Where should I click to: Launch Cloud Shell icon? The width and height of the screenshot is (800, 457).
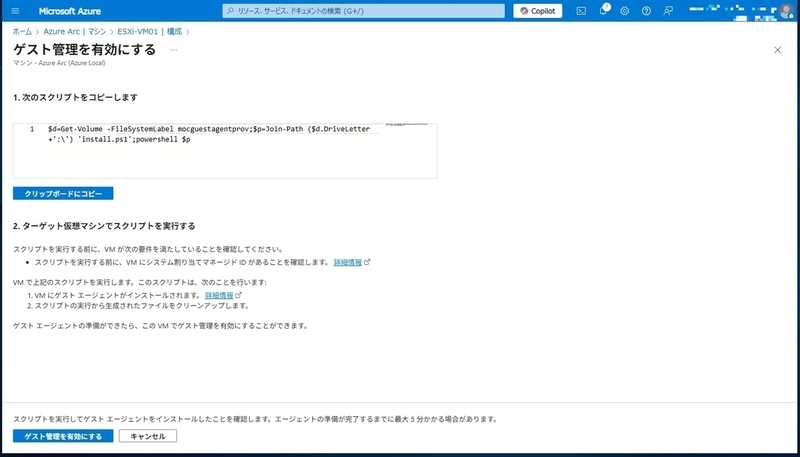pos(581,11)
